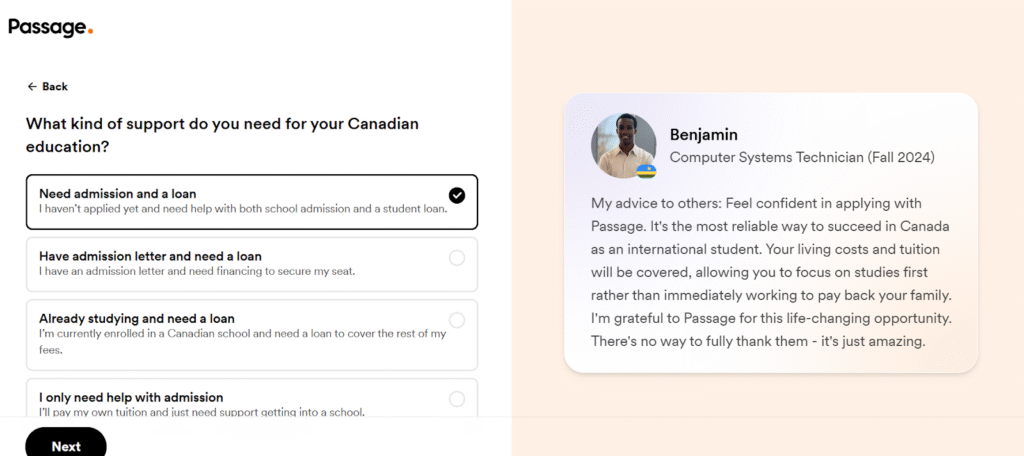Select the 'I only need help with admission' radio

457,399
